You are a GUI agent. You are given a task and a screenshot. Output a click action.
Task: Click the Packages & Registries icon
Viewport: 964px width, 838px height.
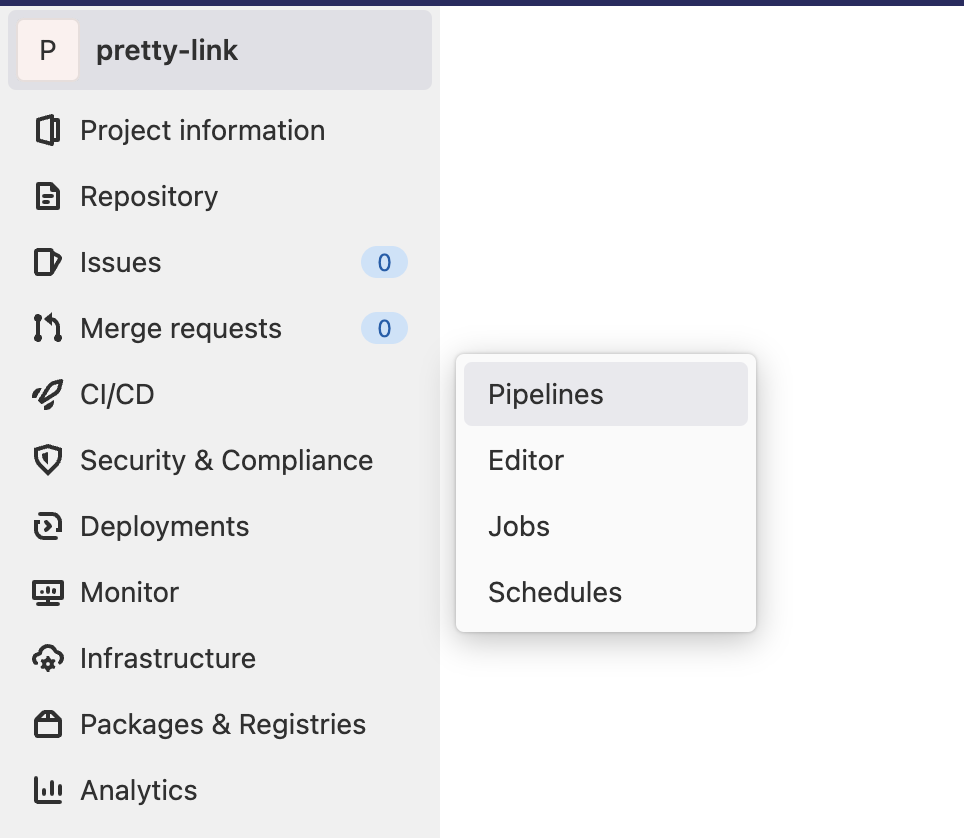tap(47, 725)
